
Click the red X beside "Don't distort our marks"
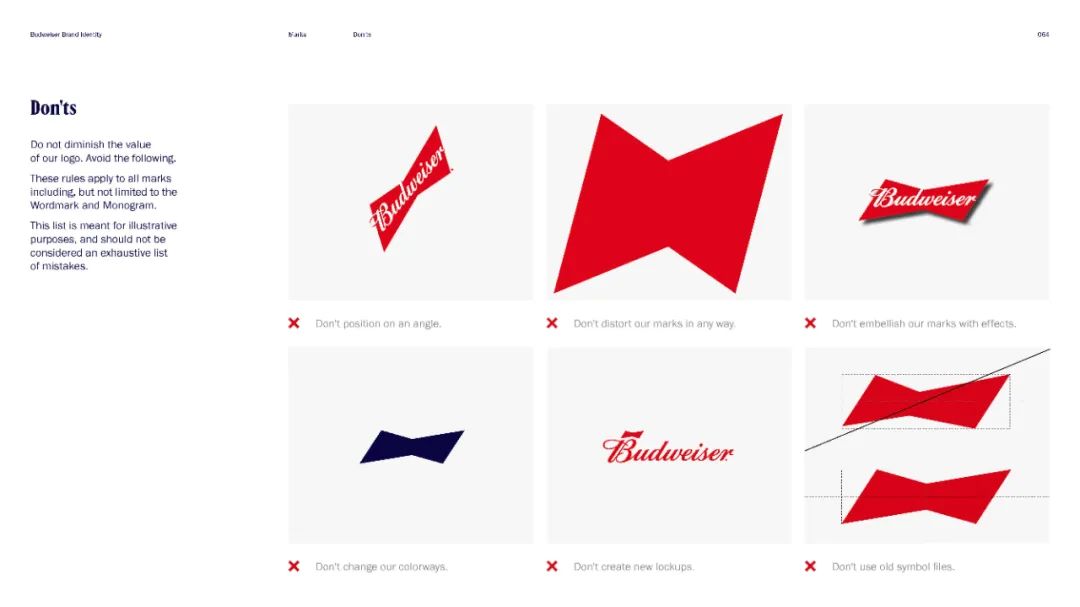pos(552,323)
